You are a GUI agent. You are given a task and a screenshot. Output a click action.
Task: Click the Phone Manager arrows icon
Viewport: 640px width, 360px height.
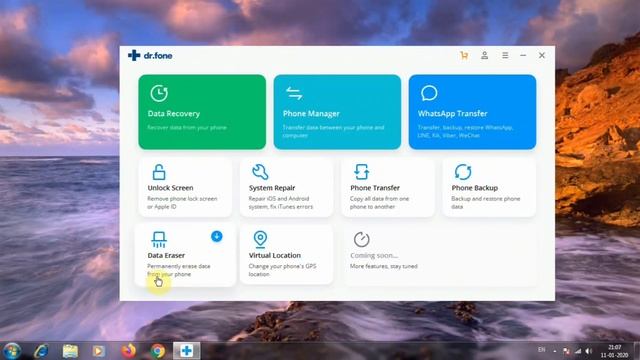point(294,93)
